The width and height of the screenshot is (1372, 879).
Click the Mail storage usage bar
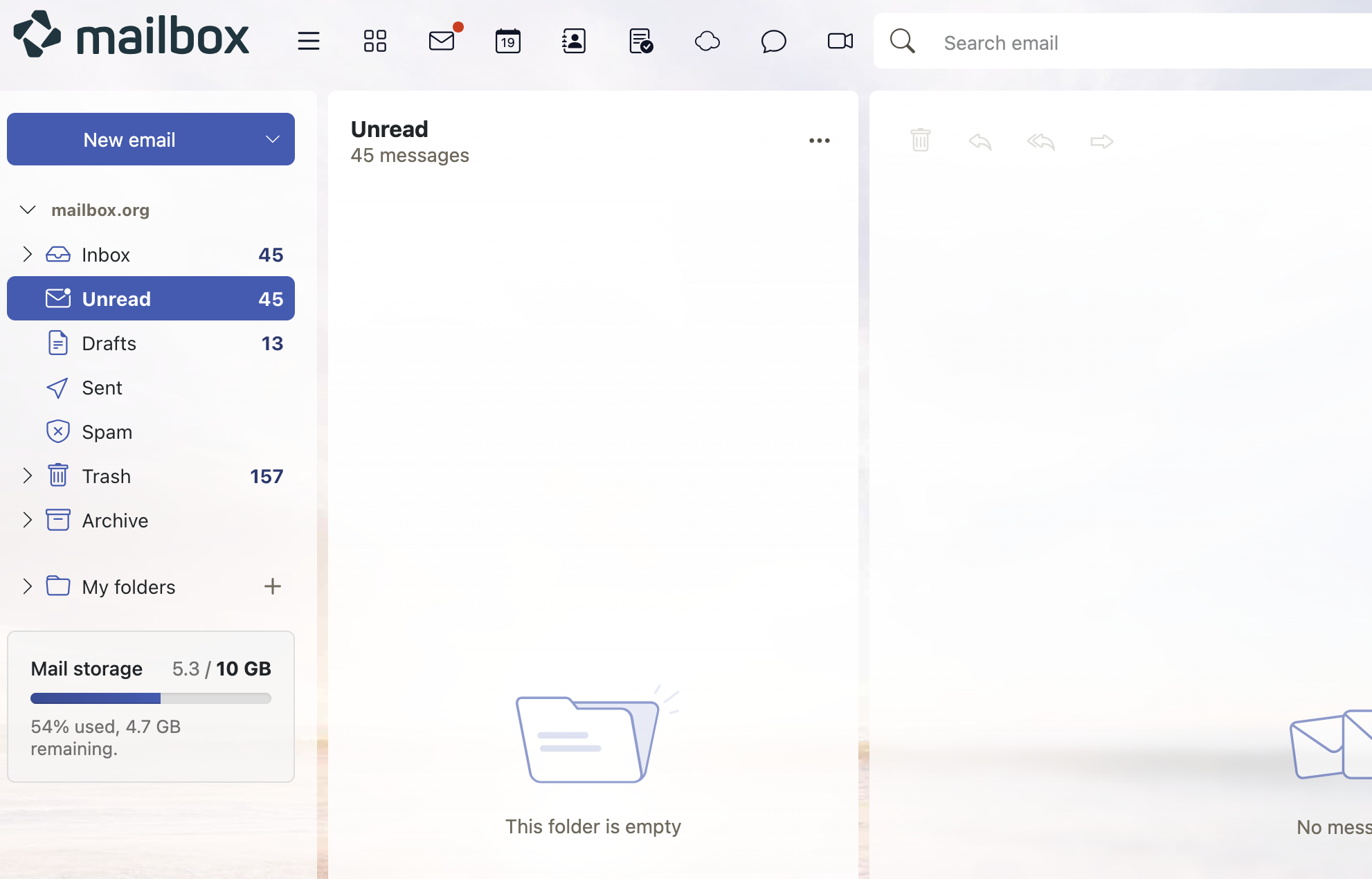[x=150, y=698]
